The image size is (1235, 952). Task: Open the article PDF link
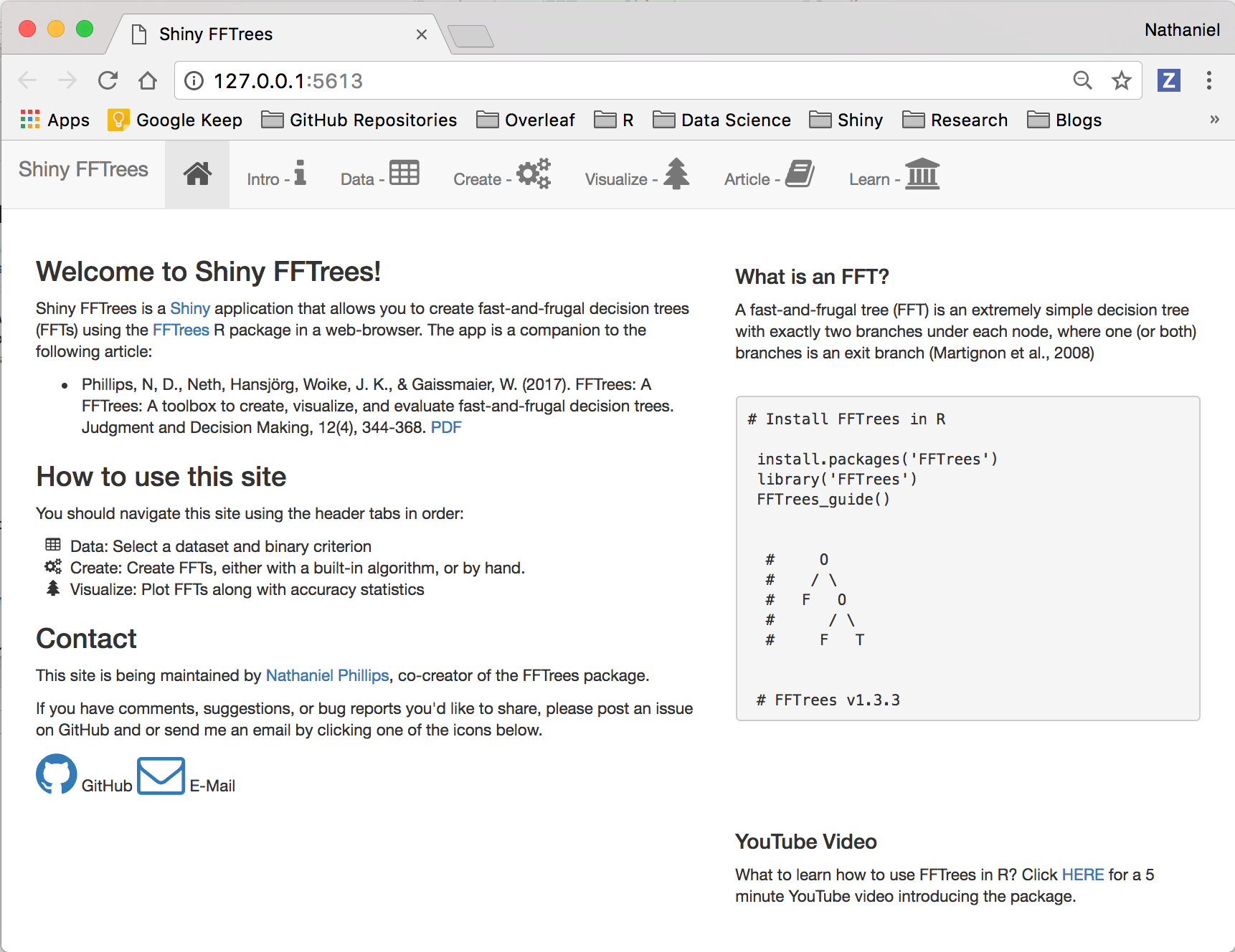[446, 427]
